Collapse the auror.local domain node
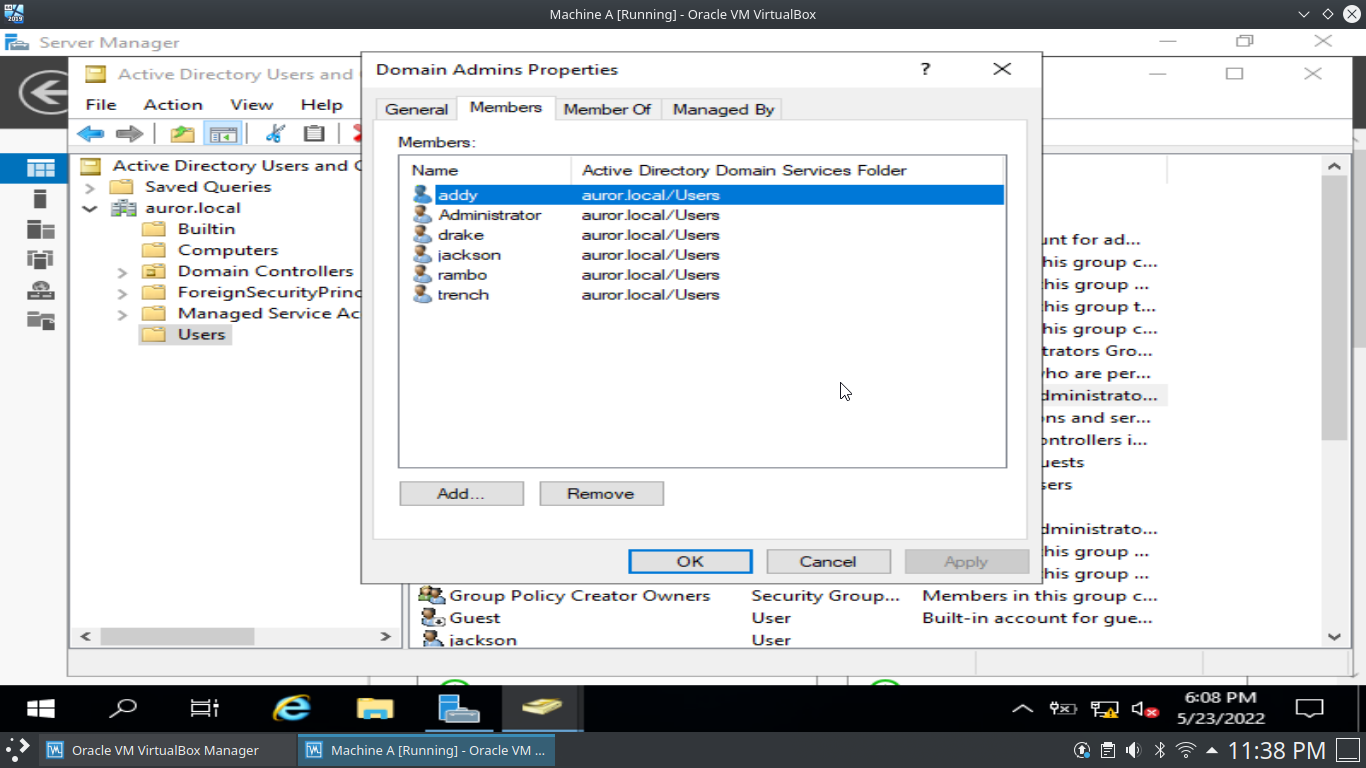 (x=90, y=209)
